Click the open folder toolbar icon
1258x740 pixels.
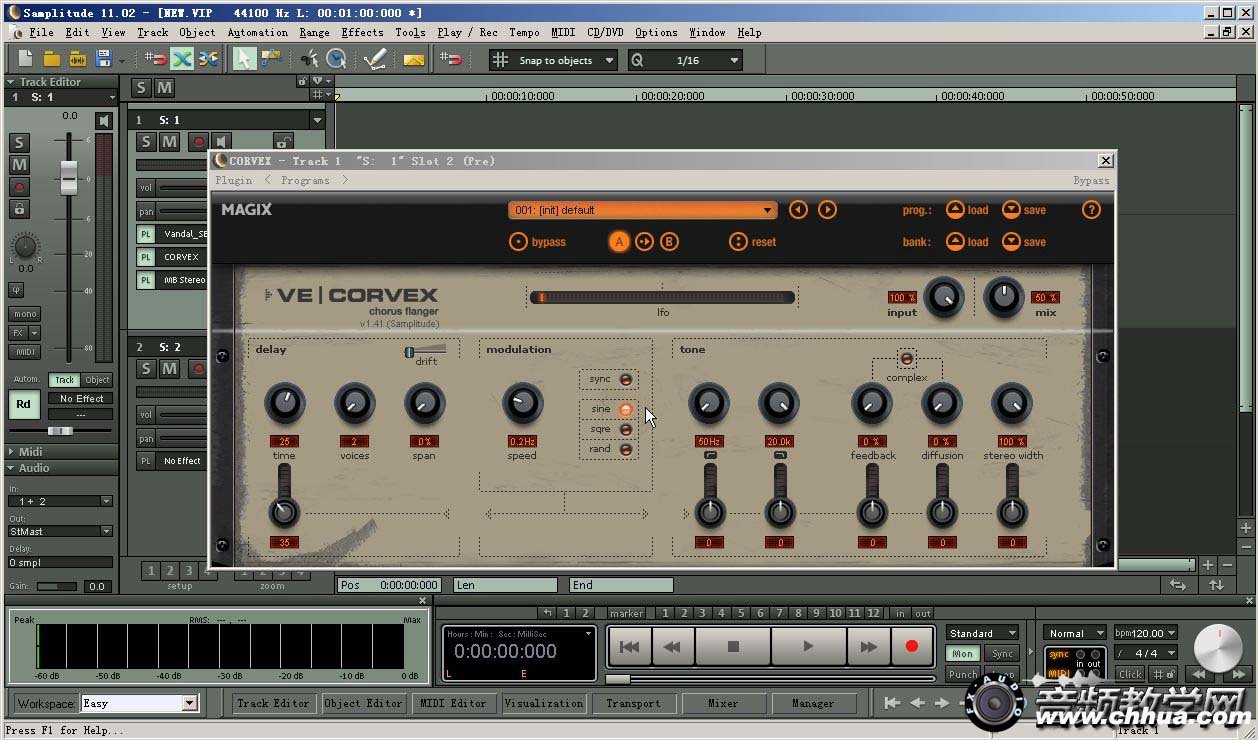click(52, 60)
